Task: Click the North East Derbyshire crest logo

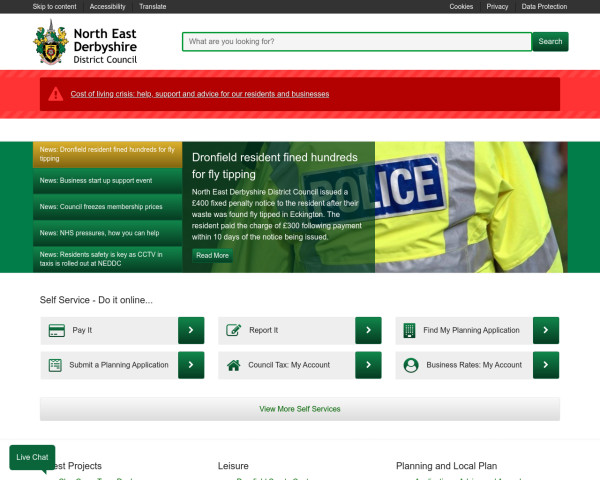Action: tap(51, 42)
